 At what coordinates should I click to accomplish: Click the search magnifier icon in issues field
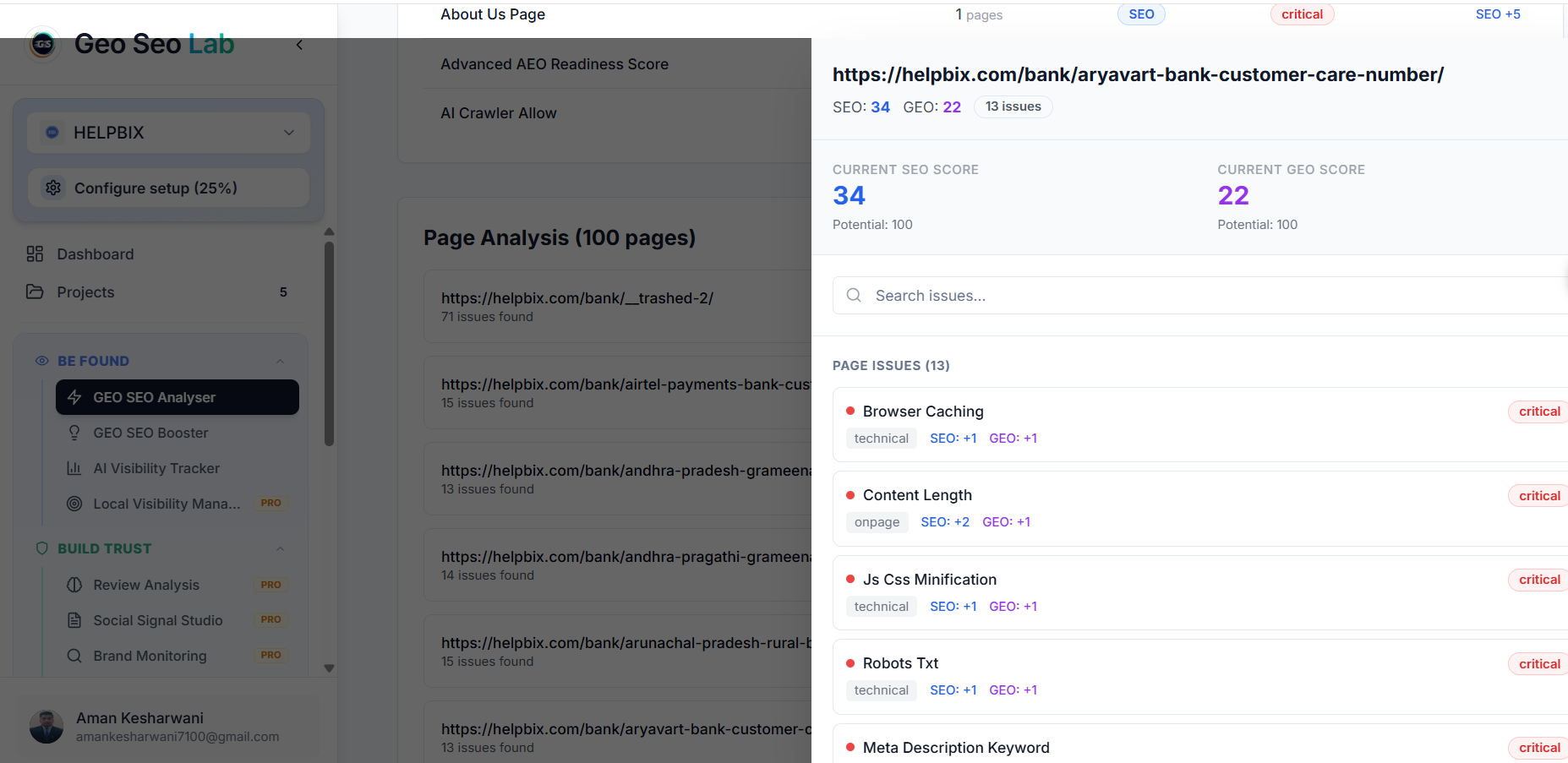854,295
